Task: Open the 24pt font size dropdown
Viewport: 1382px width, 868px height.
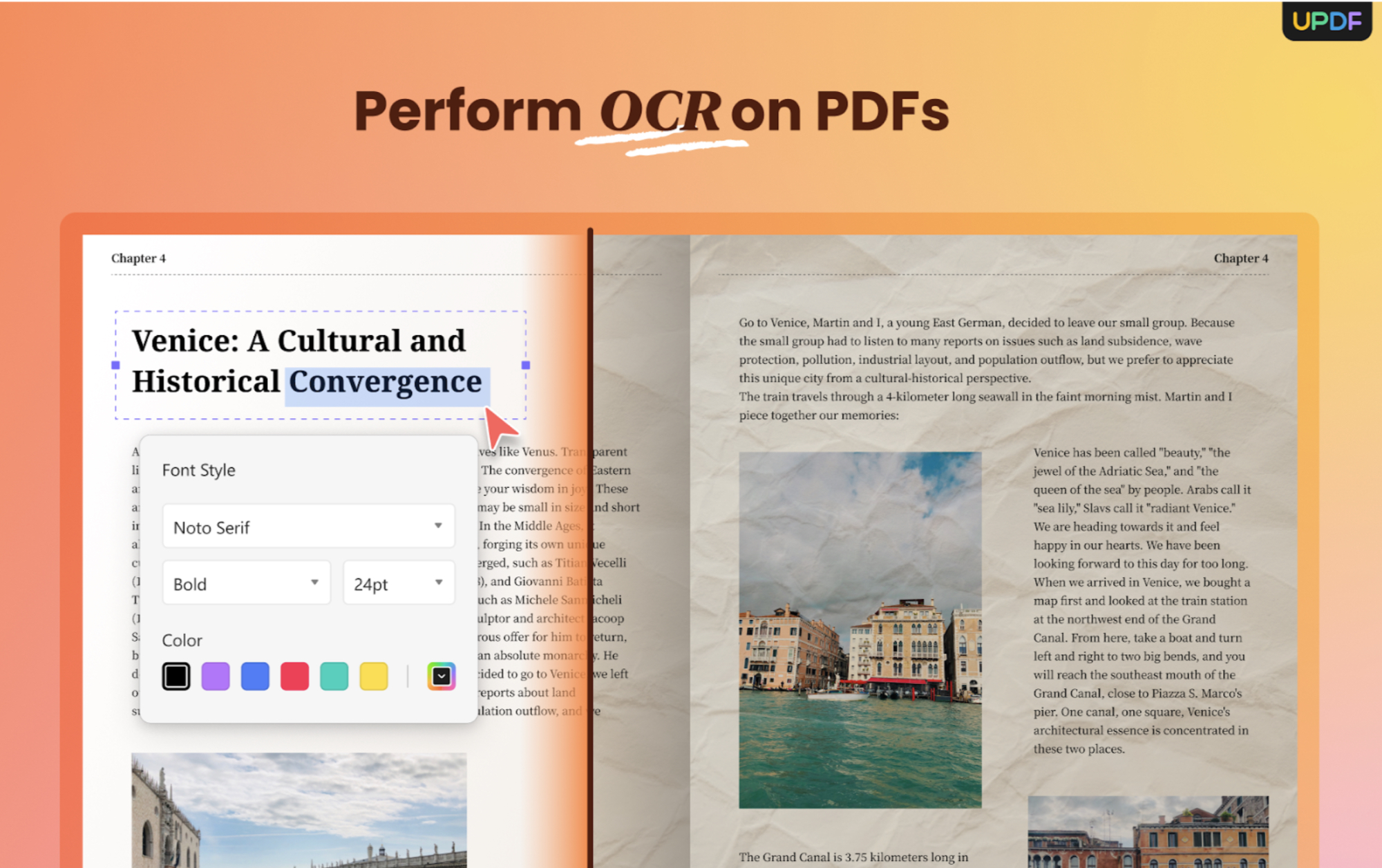Action: [398, 583]
